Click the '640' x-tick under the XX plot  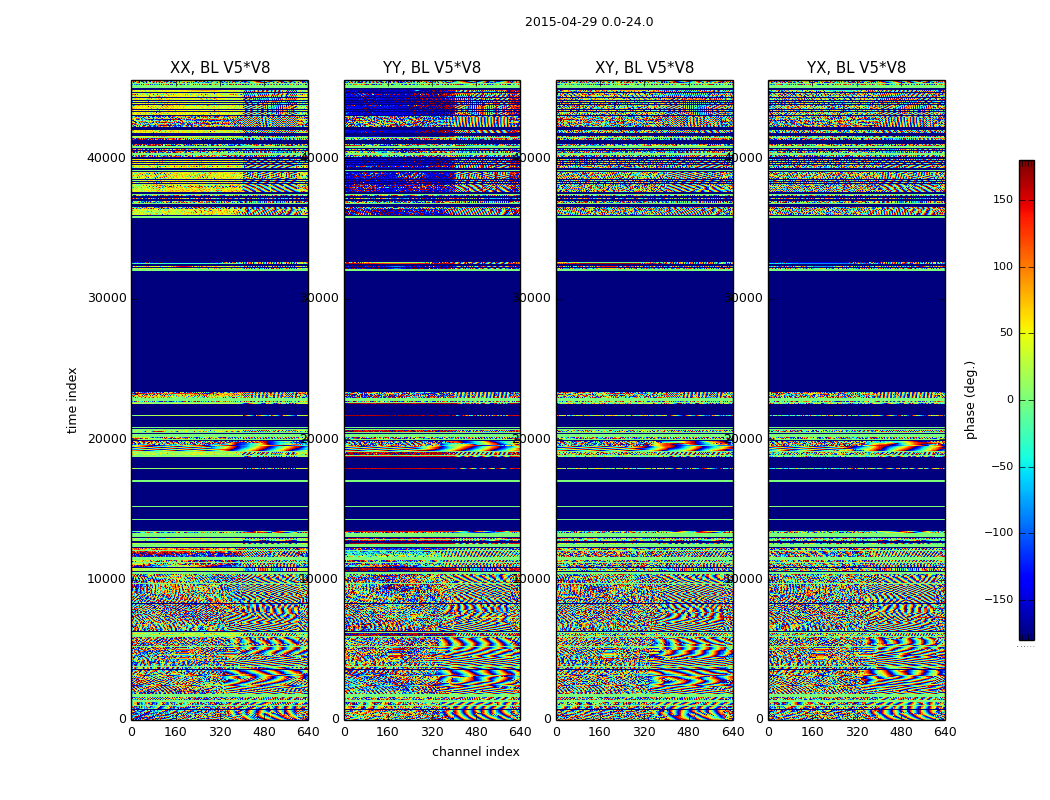pyautogui.click(x=308, y=732)
